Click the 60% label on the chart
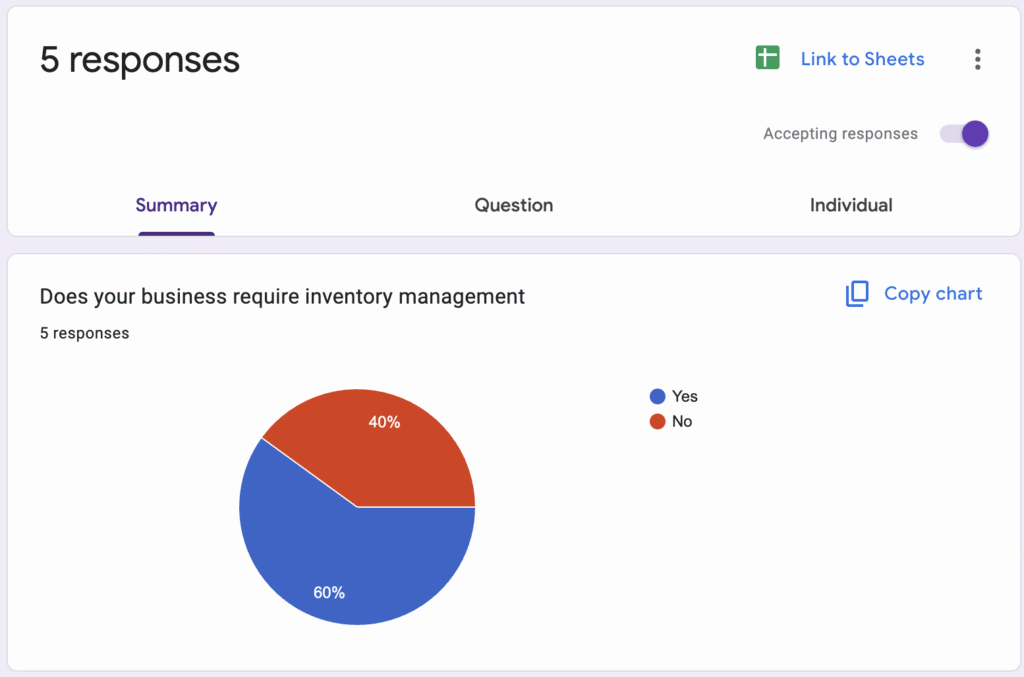This screenshot has width=1024, height=677. coord(329,592)
